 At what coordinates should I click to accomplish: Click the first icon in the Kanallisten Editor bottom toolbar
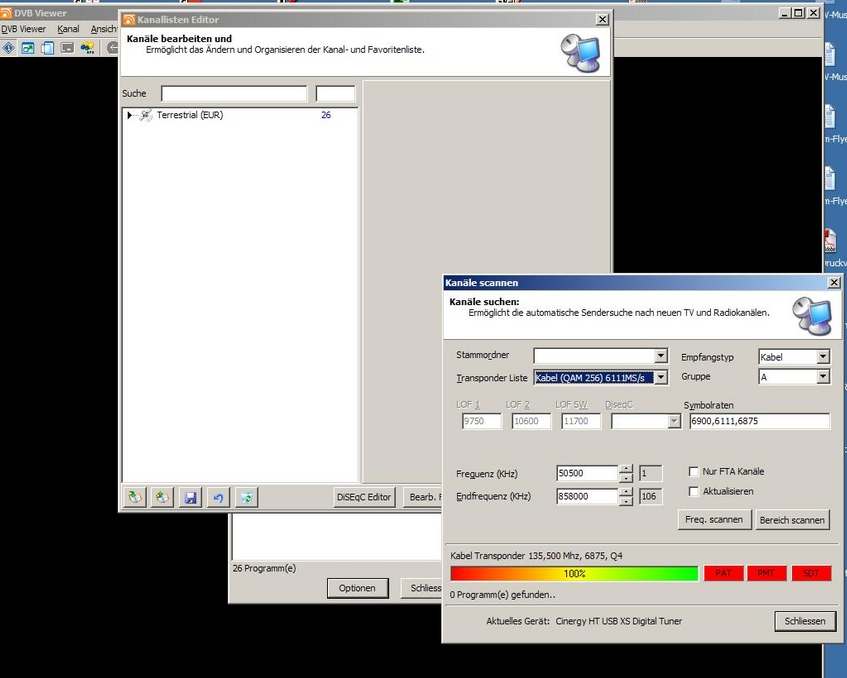134,497
